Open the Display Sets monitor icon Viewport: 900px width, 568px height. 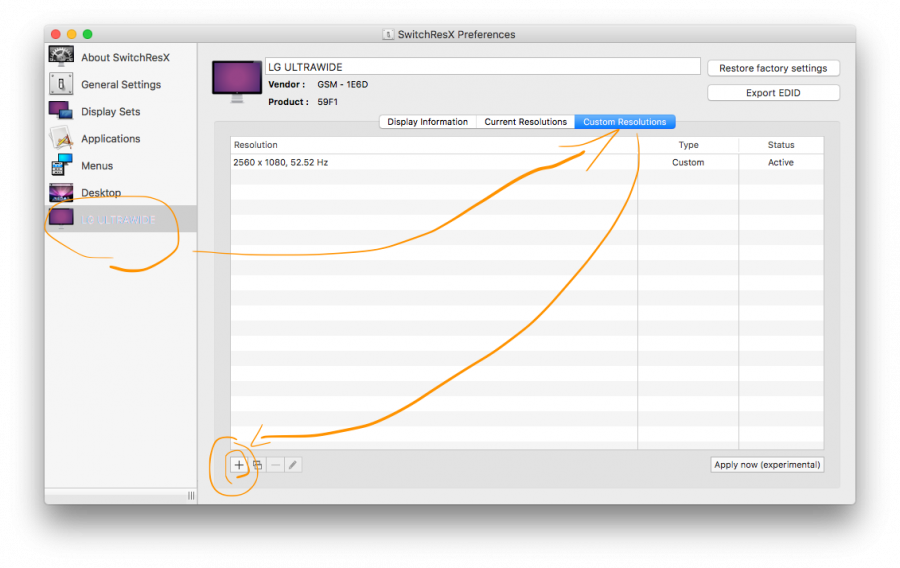point(62,111)
